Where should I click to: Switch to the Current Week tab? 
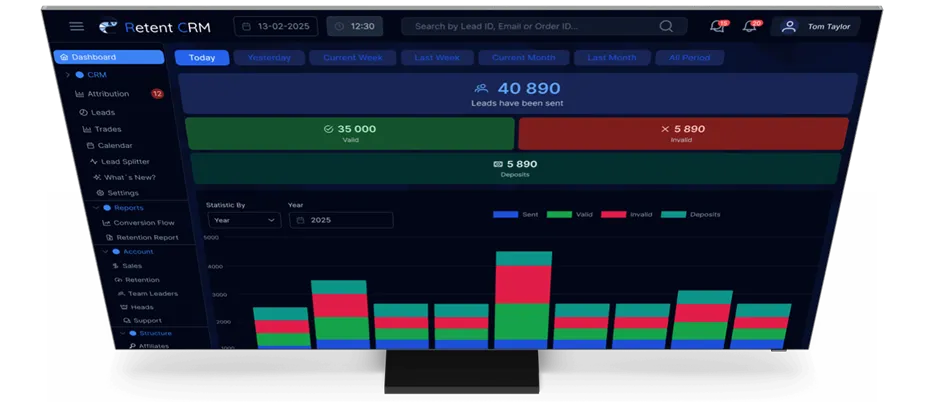click(x=353, y=58)
